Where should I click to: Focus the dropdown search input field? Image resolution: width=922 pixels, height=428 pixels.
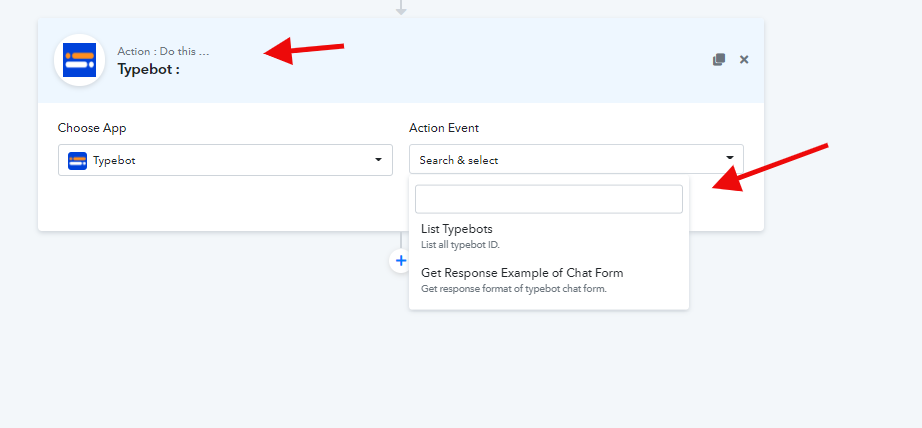[549, 199]
